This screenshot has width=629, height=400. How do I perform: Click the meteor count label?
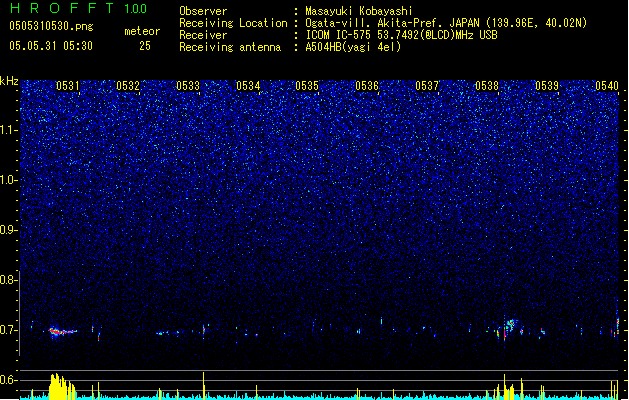142,31
